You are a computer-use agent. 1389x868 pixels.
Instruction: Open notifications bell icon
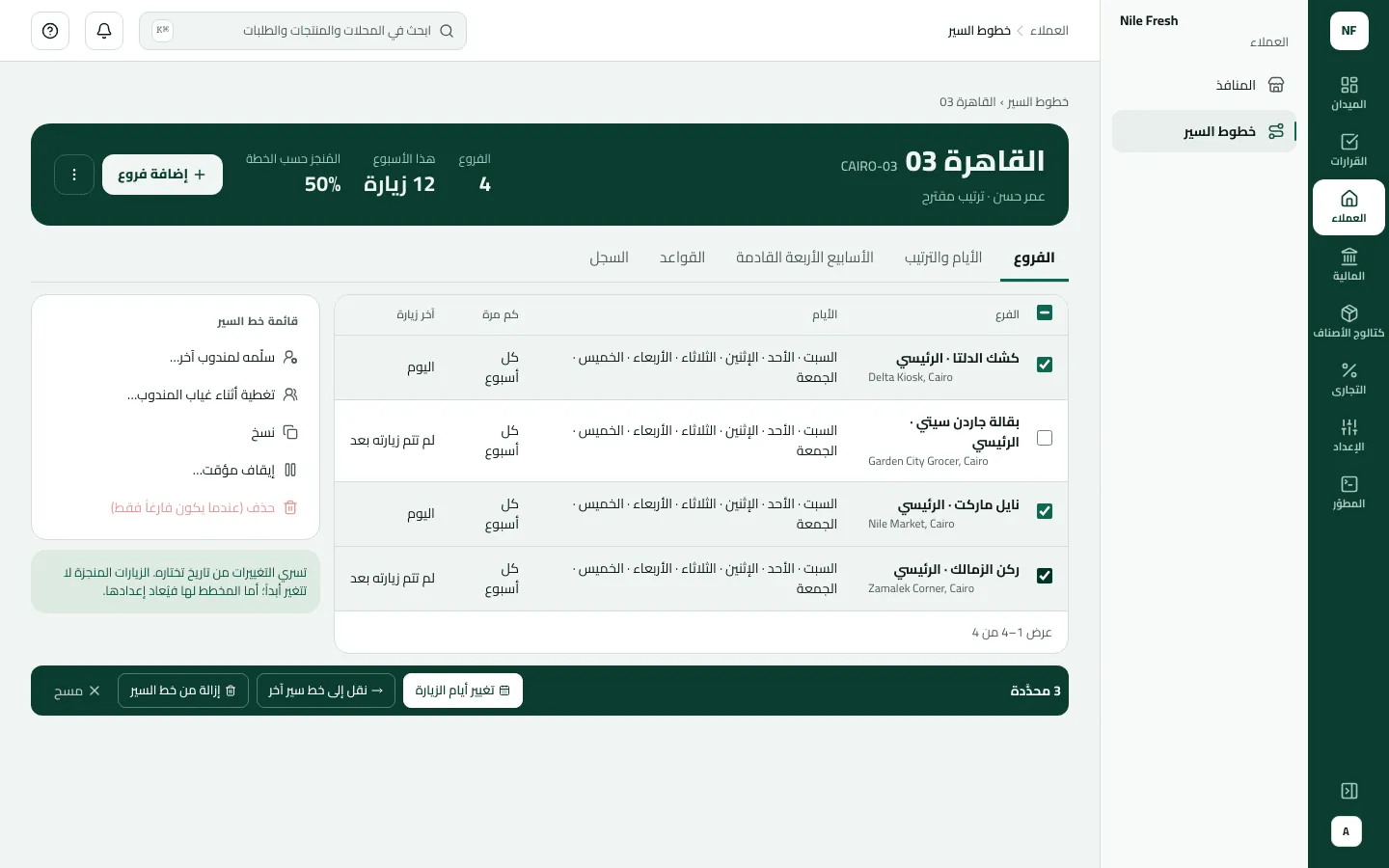pos(104,31)
